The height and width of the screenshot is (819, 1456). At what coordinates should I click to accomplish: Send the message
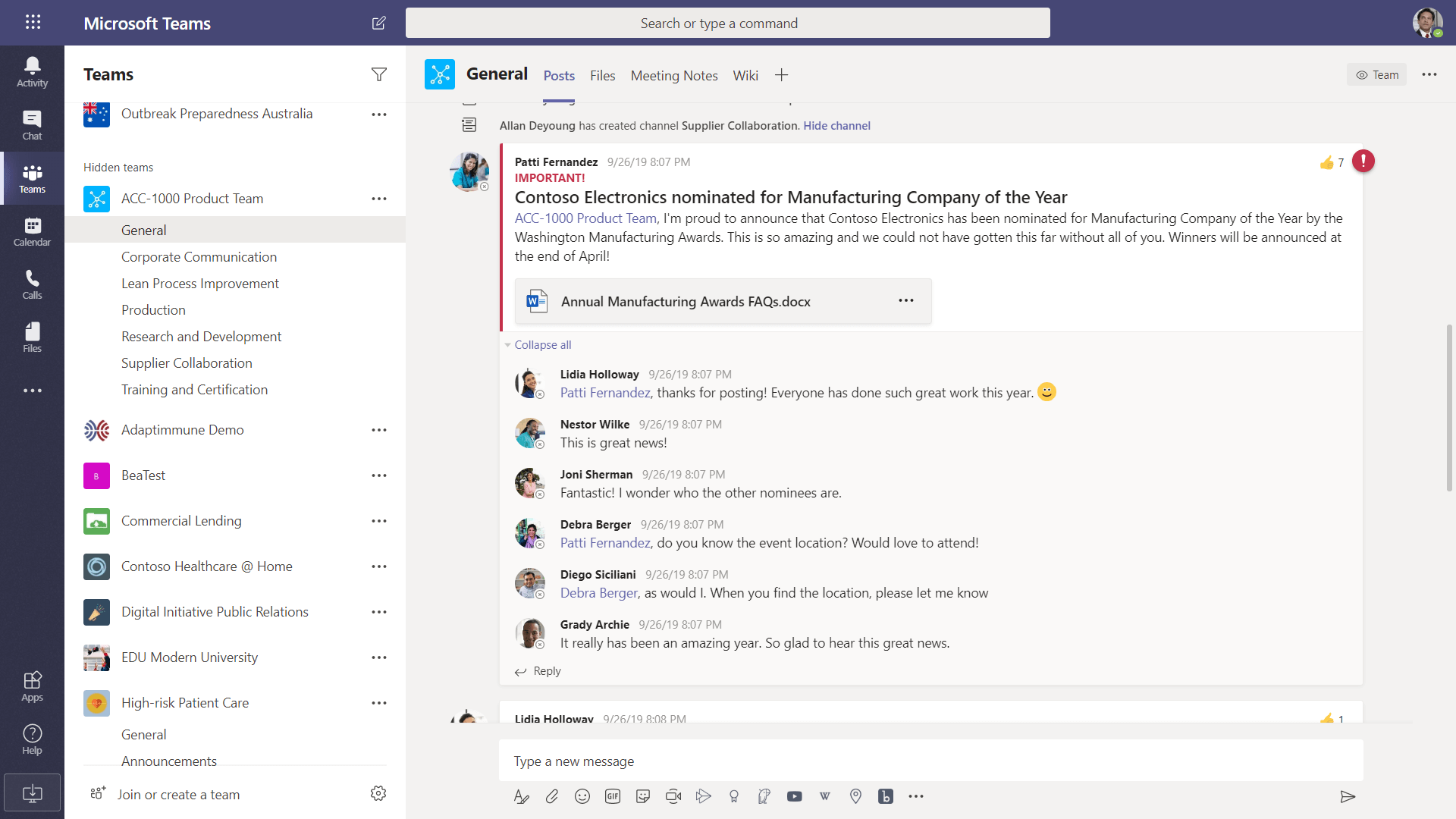1348,796
